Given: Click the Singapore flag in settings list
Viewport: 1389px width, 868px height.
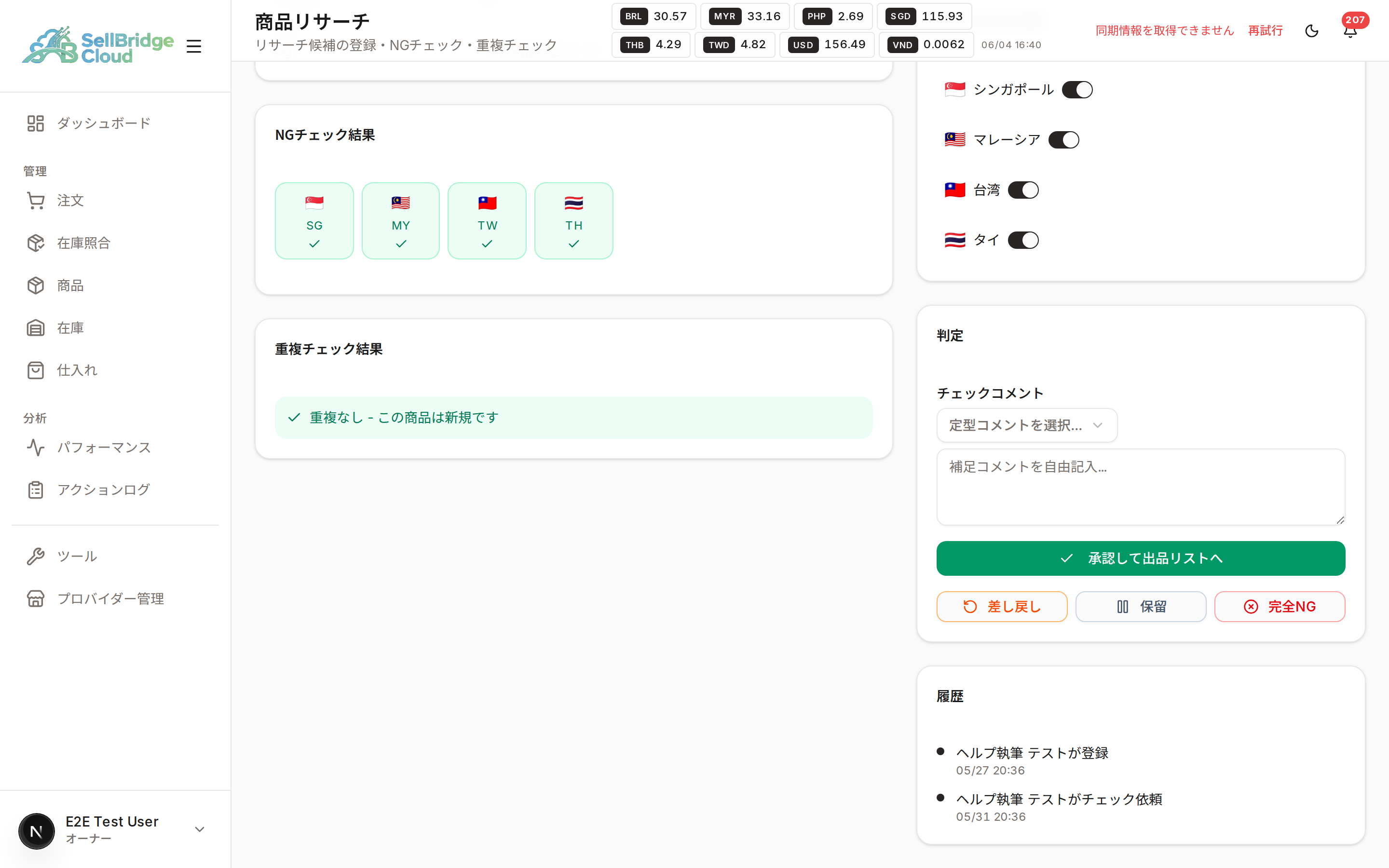Looking at the screenshot, I should tap(955, 90).
